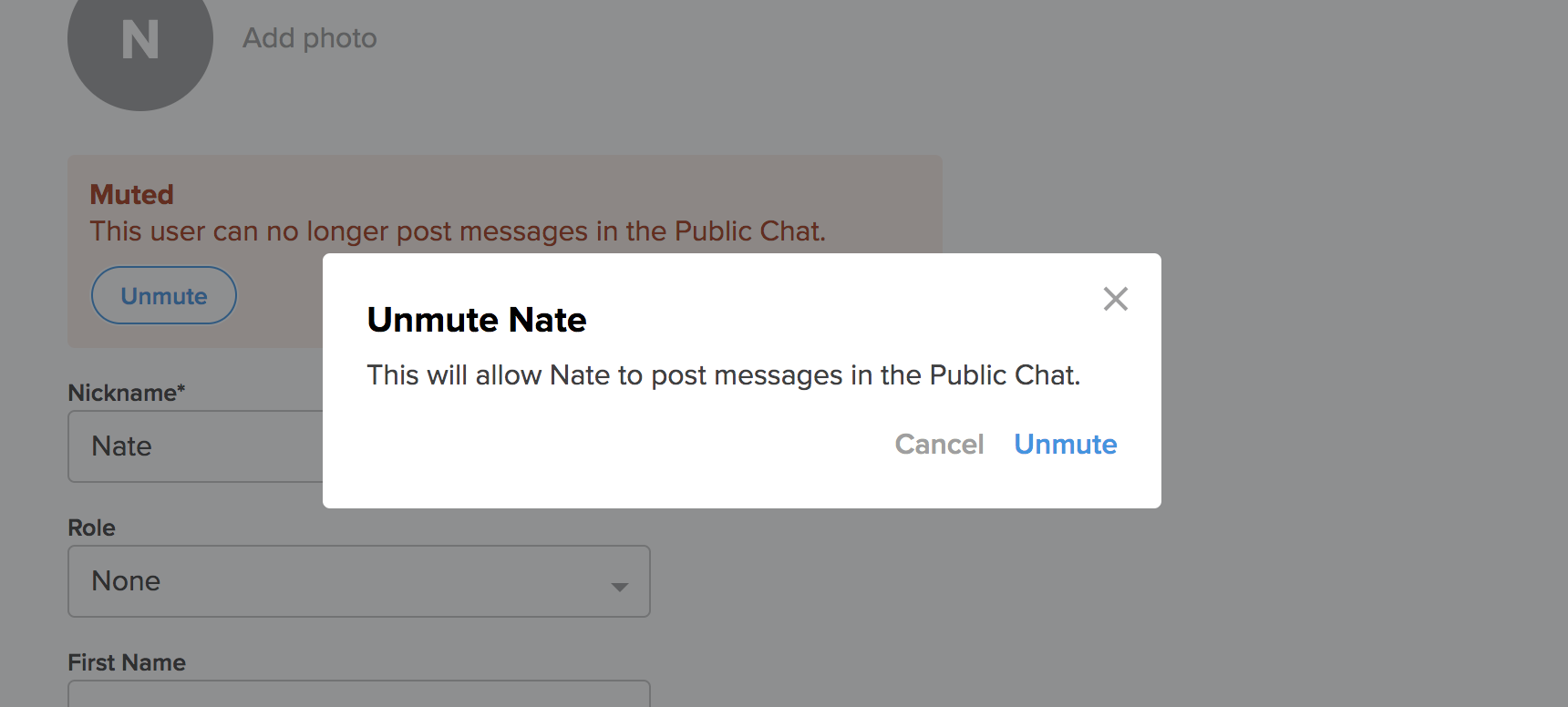Click Cancel in the unmute dialog
Image resolution: width=1568 pixels, height=707 pixels.
click(x=939, y=444)
